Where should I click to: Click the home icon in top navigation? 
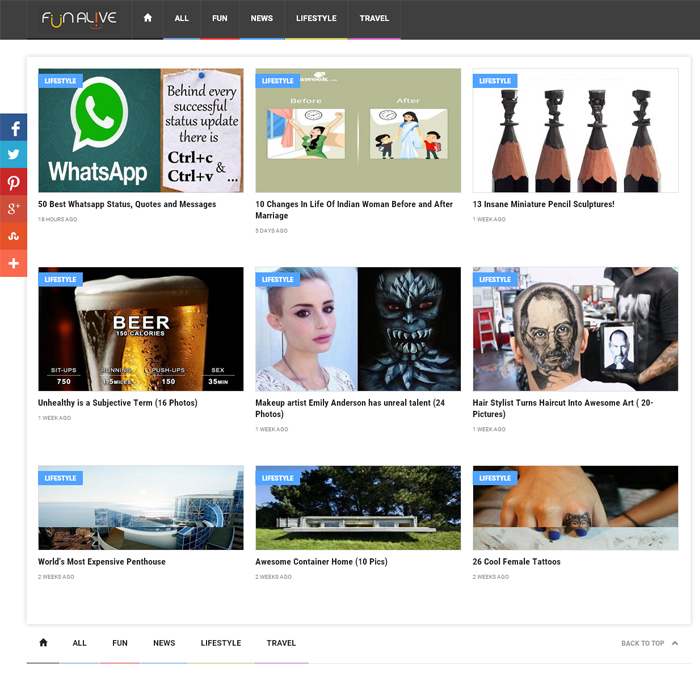148,18
